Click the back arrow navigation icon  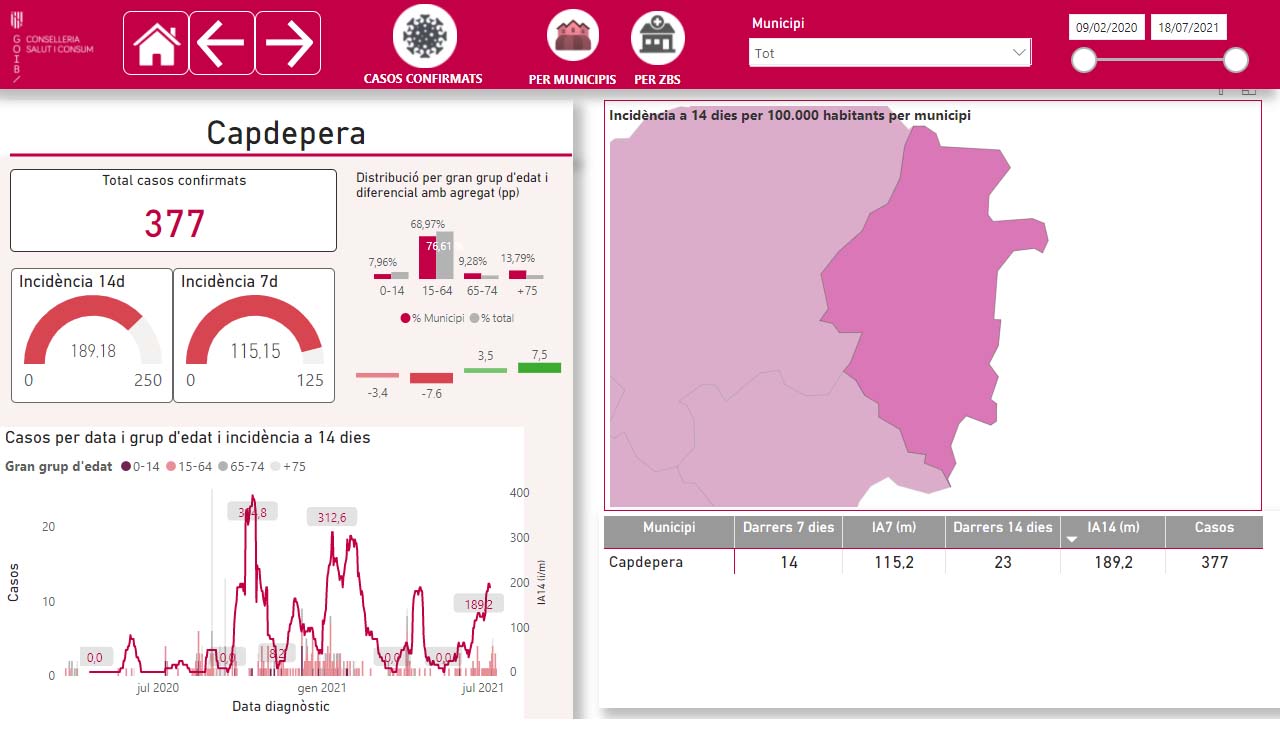coord(222,43)
